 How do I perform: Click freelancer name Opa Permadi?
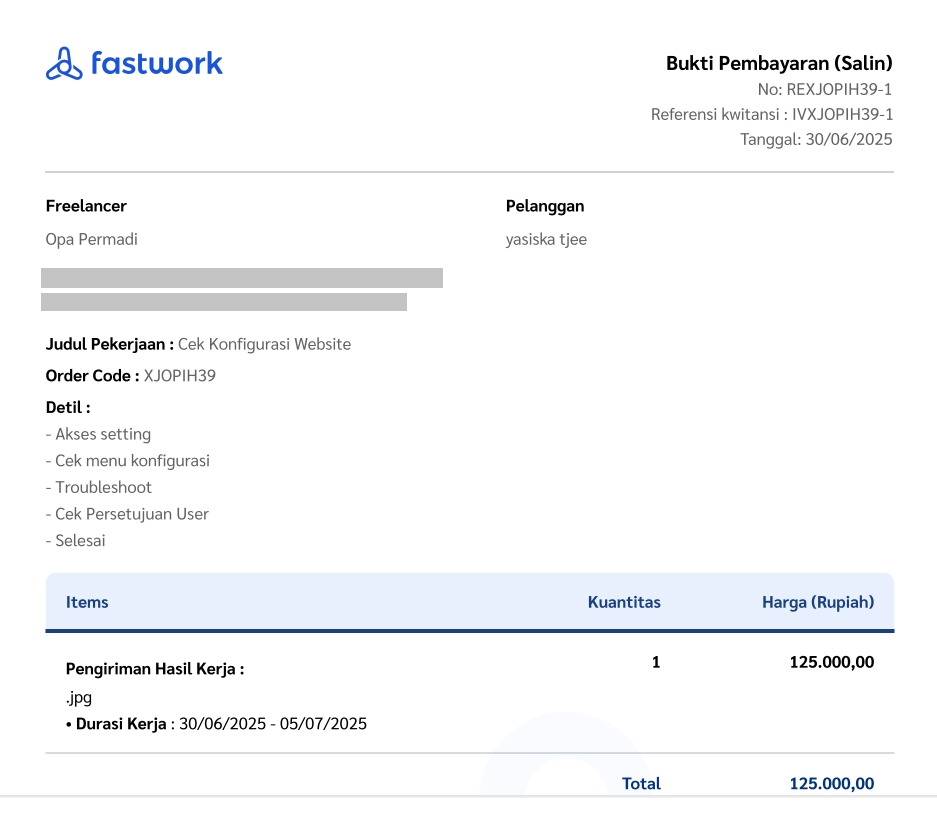pyautogui.click(x=92, y=239)
